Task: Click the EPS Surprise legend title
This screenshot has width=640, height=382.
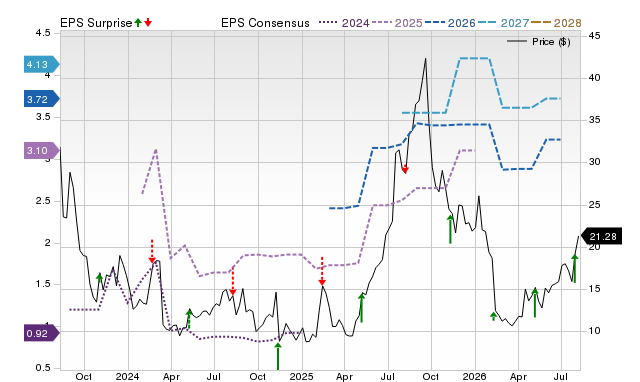Action: (x=96, y=23)
